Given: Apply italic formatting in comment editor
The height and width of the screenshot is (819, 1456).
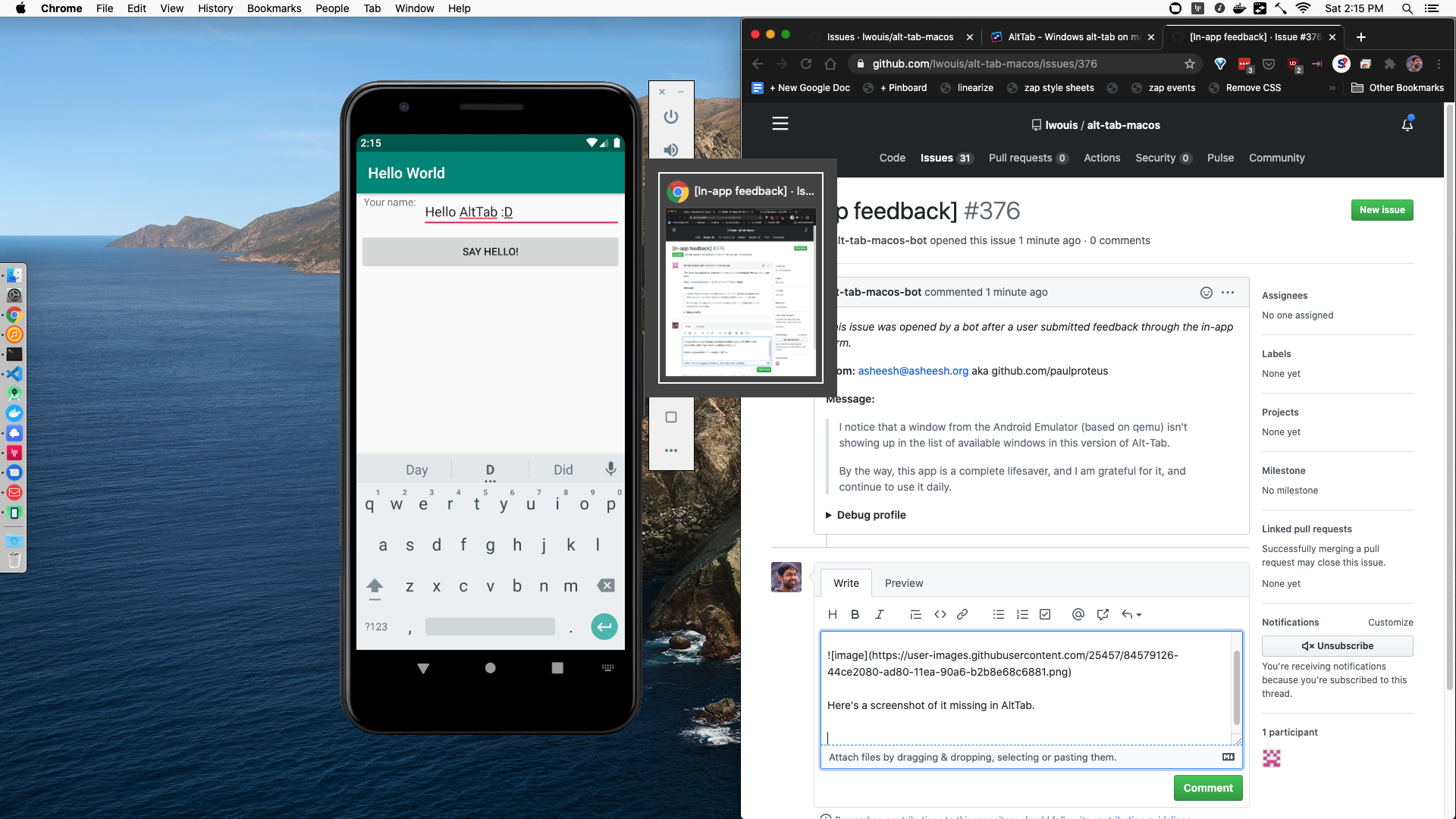Looking at the screenshot, I should 879,614.
